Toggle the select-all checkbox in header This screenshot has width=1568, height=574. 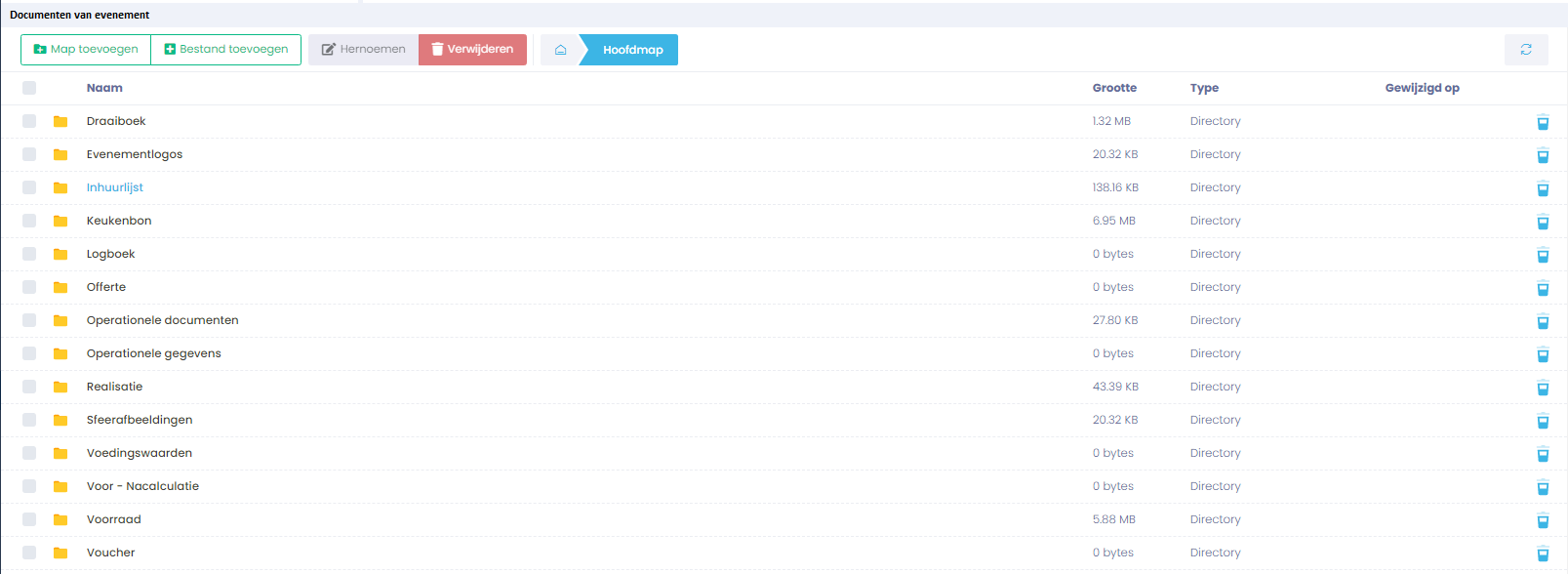[29, 88]
